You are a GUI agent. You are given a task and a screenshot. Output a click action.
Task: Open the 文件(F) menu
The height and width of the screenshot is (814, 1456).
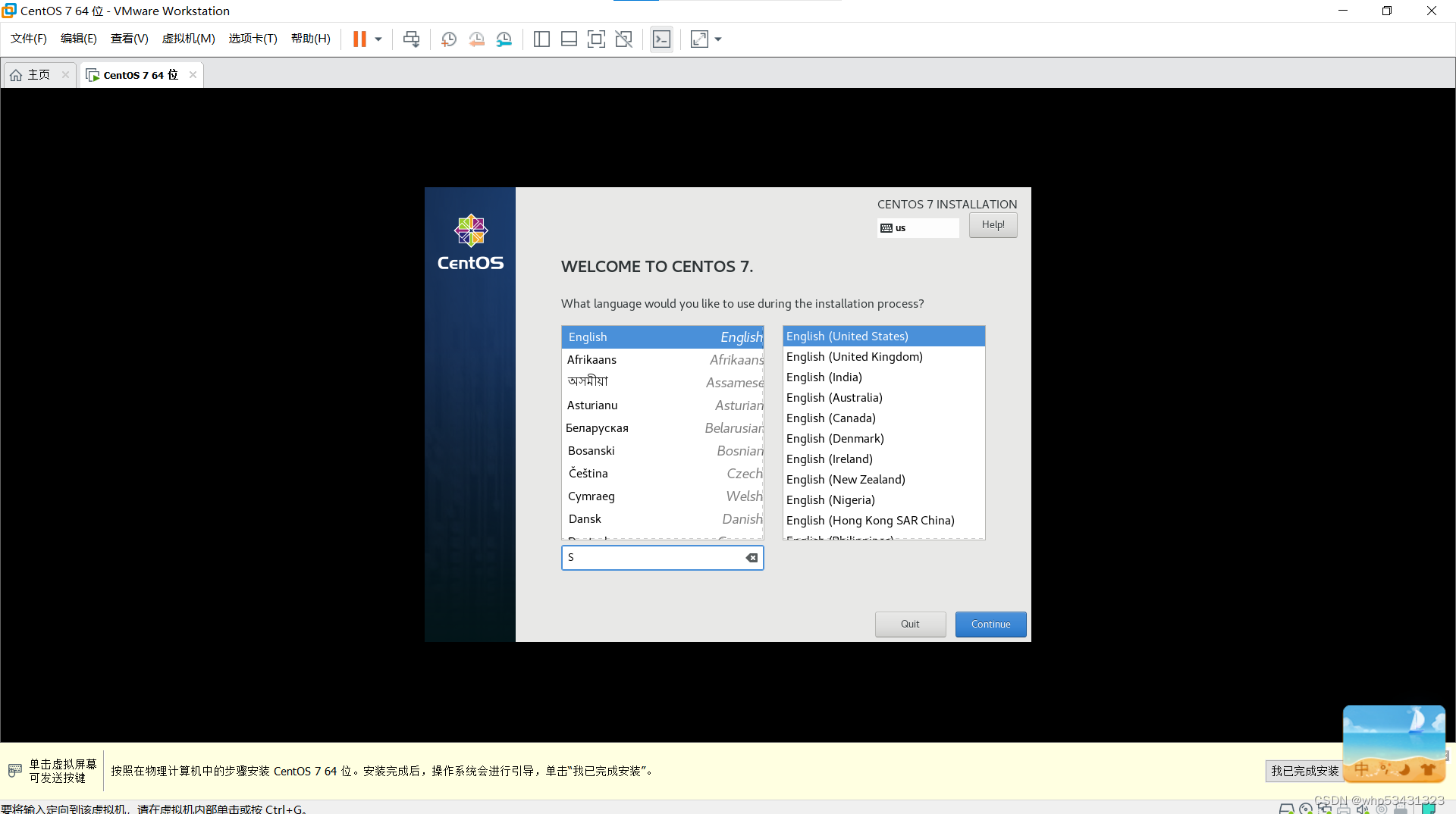tap(29, 39)
